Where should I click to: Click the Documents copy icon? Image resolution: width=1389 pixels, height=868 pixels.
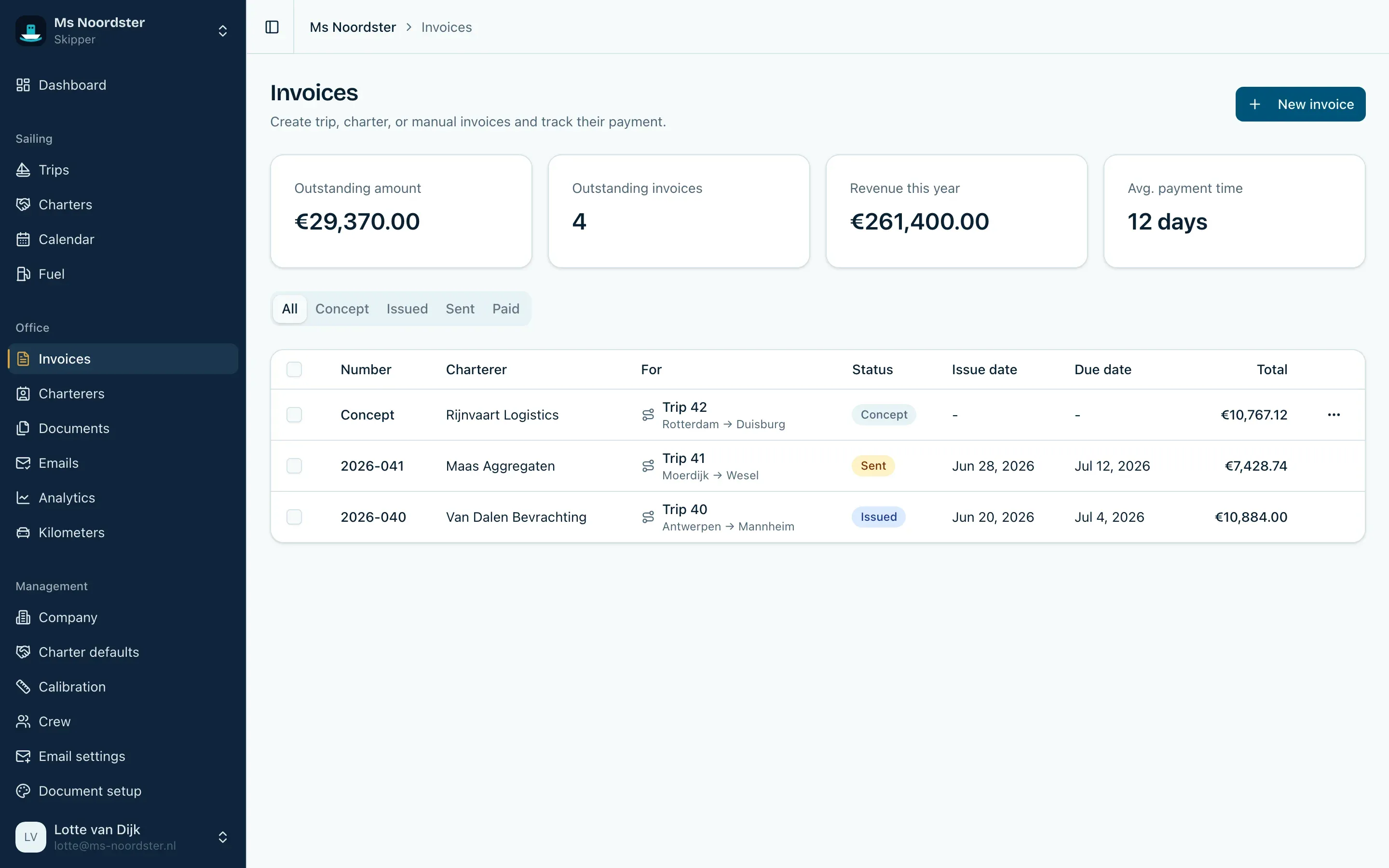[x=23, y=428]
